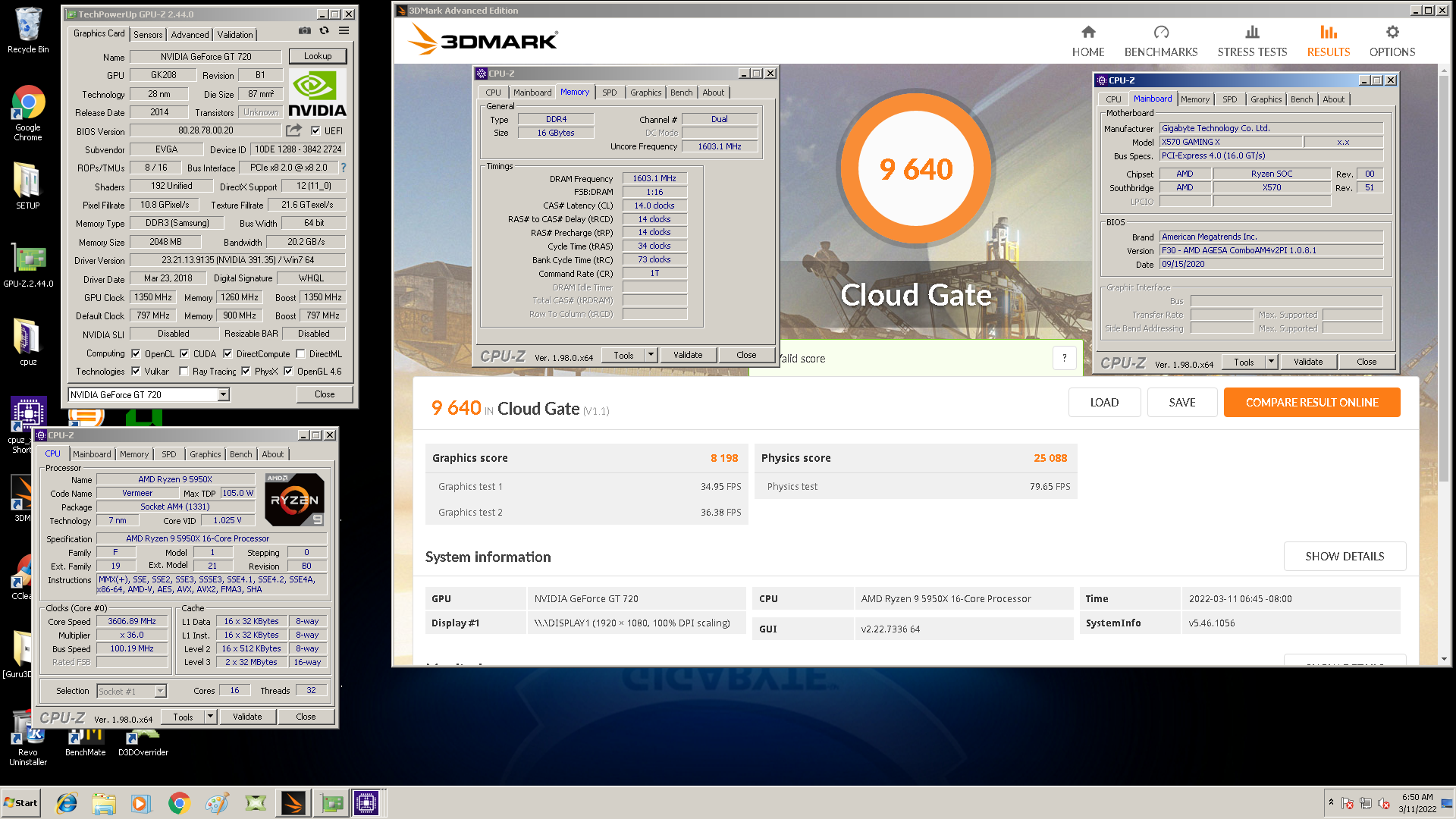The height and width of the screenshot is (819, 1456).
Task: Switch to GPU-Z Validation tab
Action: [x=235, y=35]
